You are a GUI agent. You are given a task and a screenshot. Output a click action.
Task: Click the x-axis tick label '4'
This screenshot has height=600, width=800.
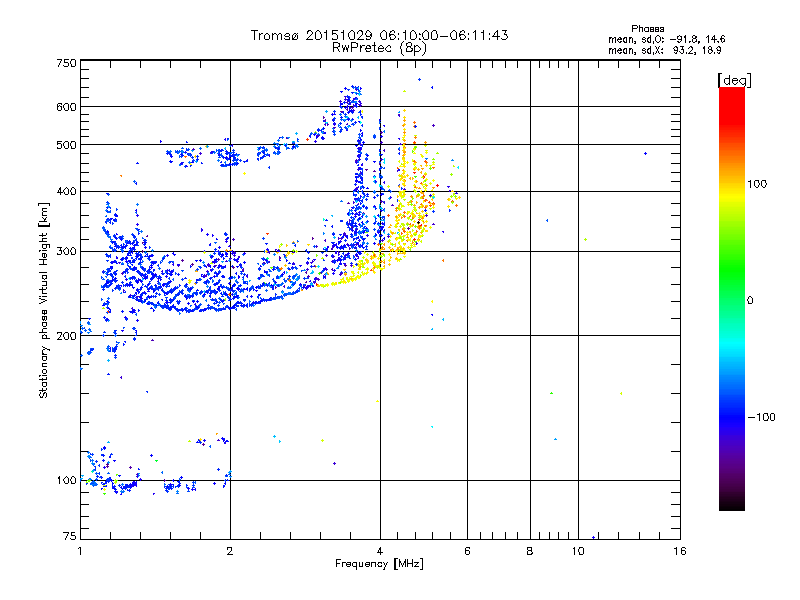(380, 551)
